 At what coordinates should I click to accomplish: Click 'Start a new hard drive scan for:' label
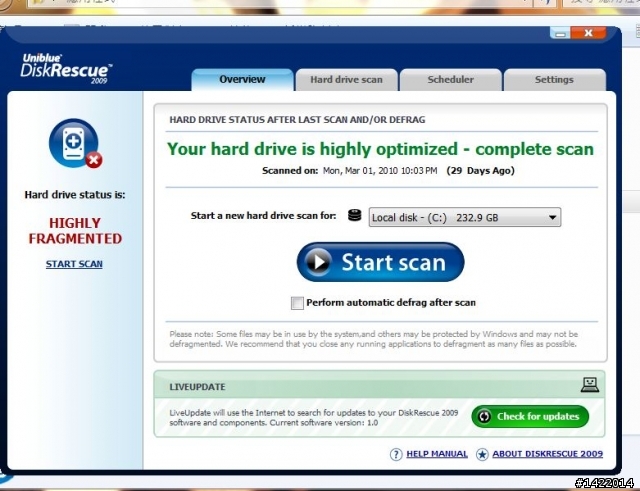pos(263,216)
